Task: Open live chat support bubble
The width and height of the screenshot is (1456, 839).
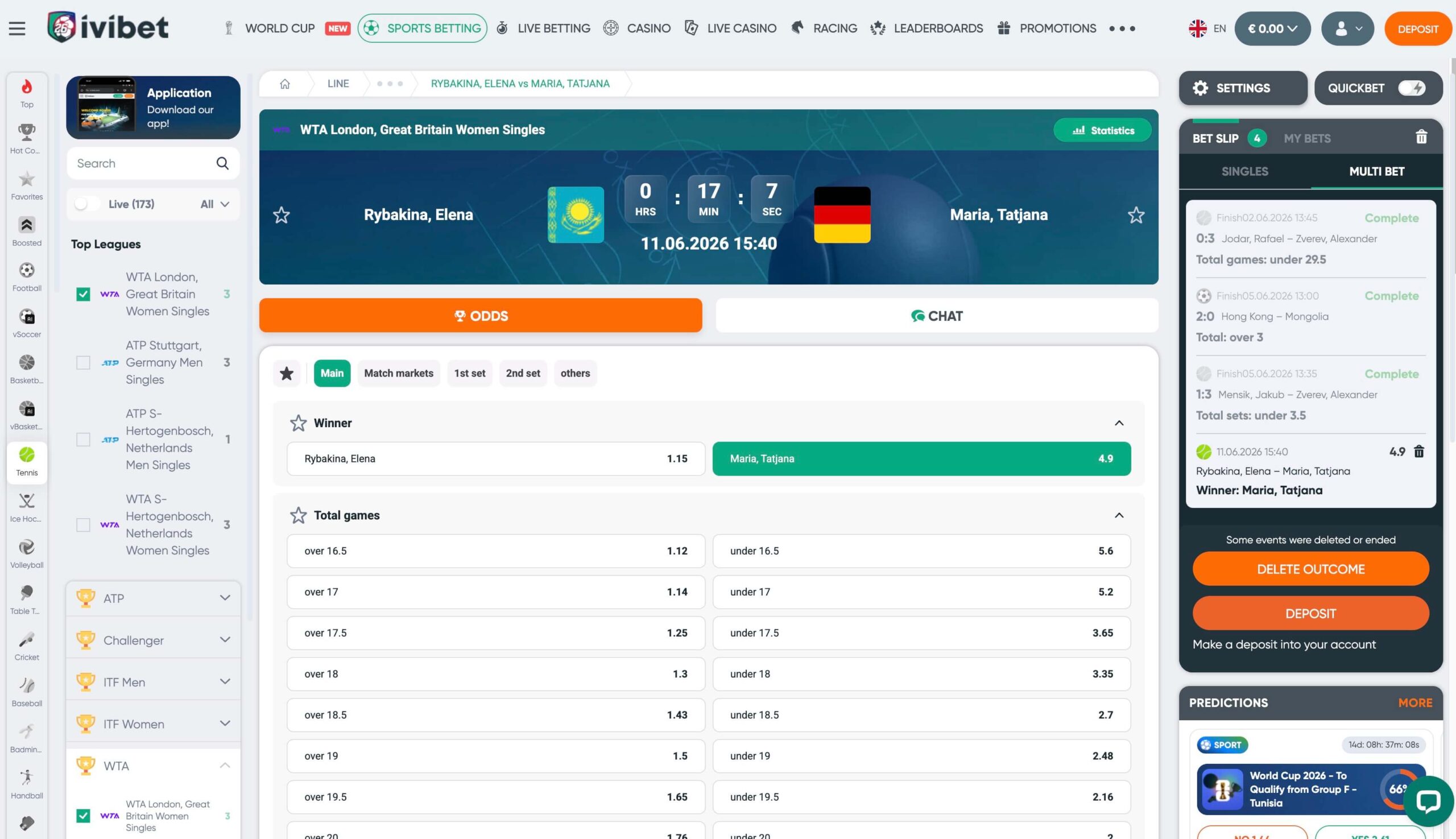Action: (x=1428, y=801)
